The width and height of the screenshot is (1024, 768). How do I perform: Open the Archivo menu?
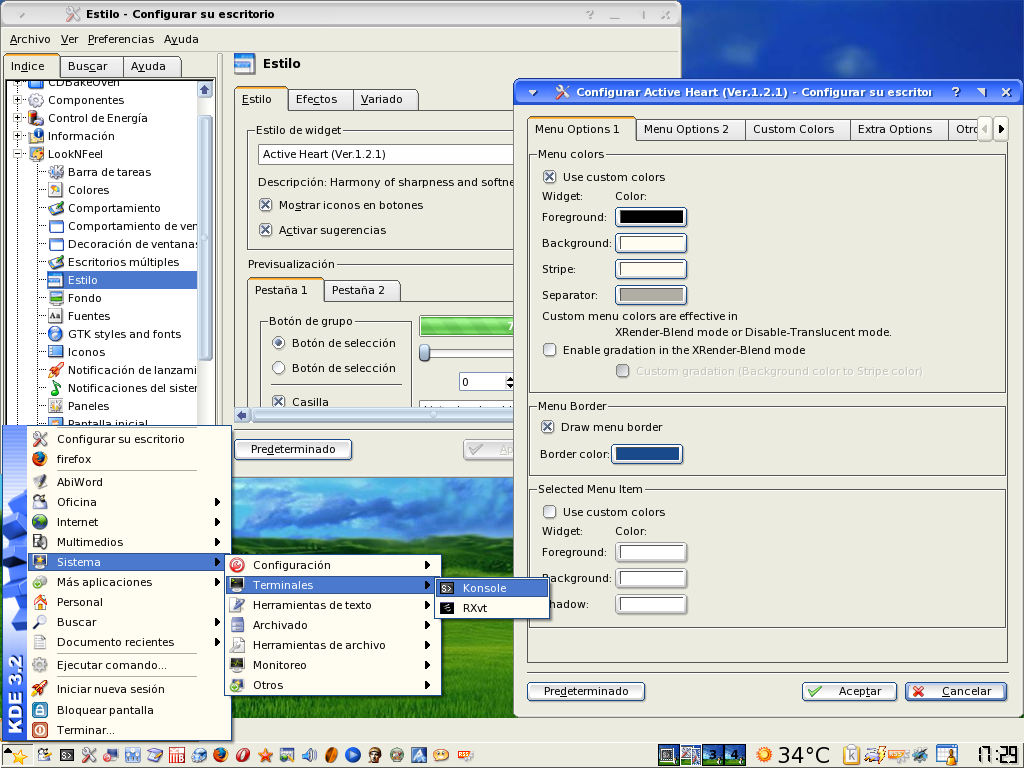[x=29, y=39]
